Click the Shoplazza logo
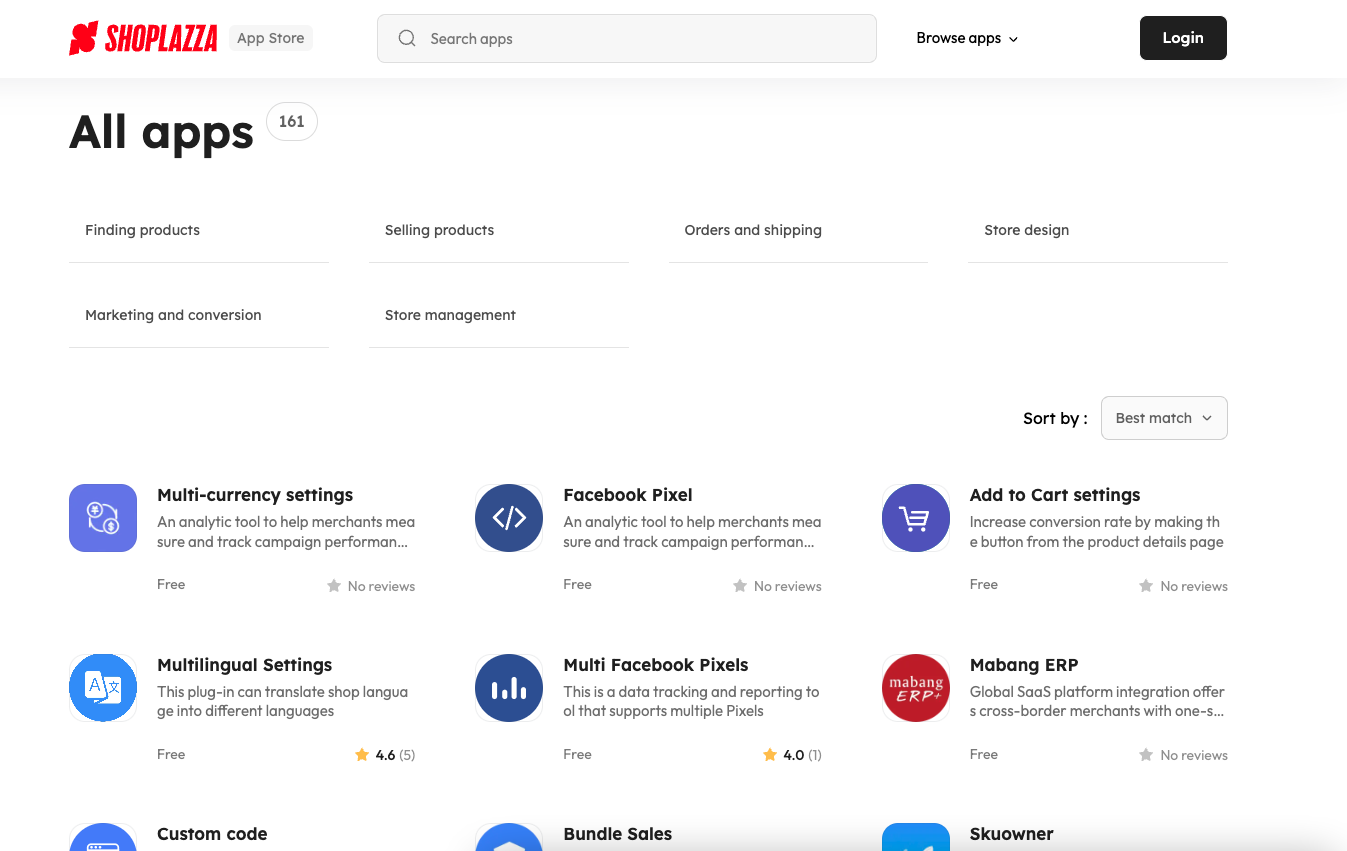 [x=142, y=38]
